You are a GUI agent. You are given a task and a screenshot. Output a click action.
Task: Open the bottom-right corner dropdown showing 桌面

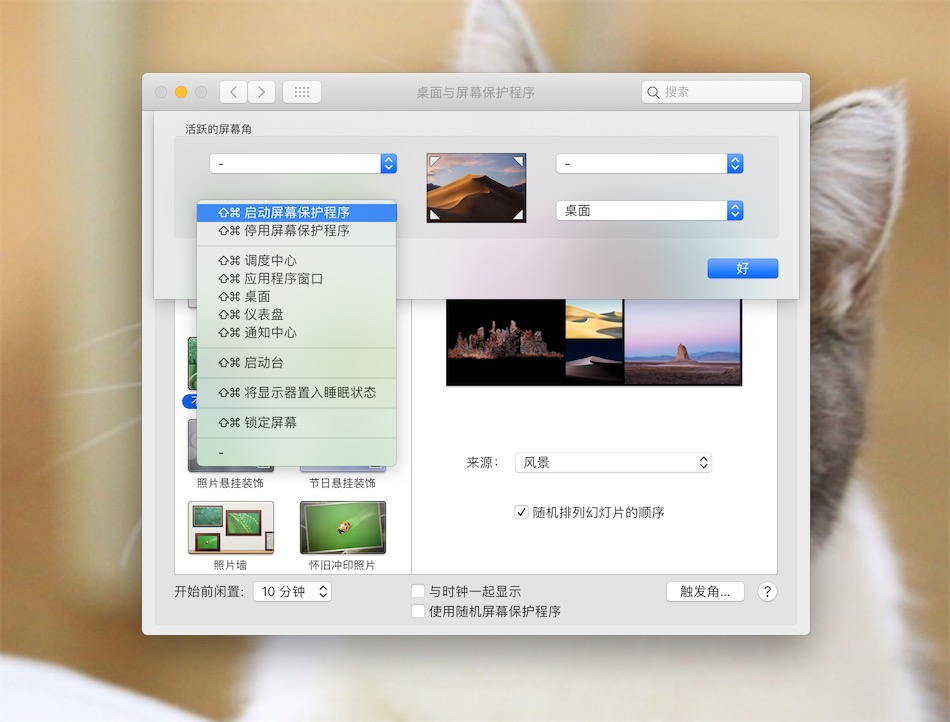click(x=649, y=211)
